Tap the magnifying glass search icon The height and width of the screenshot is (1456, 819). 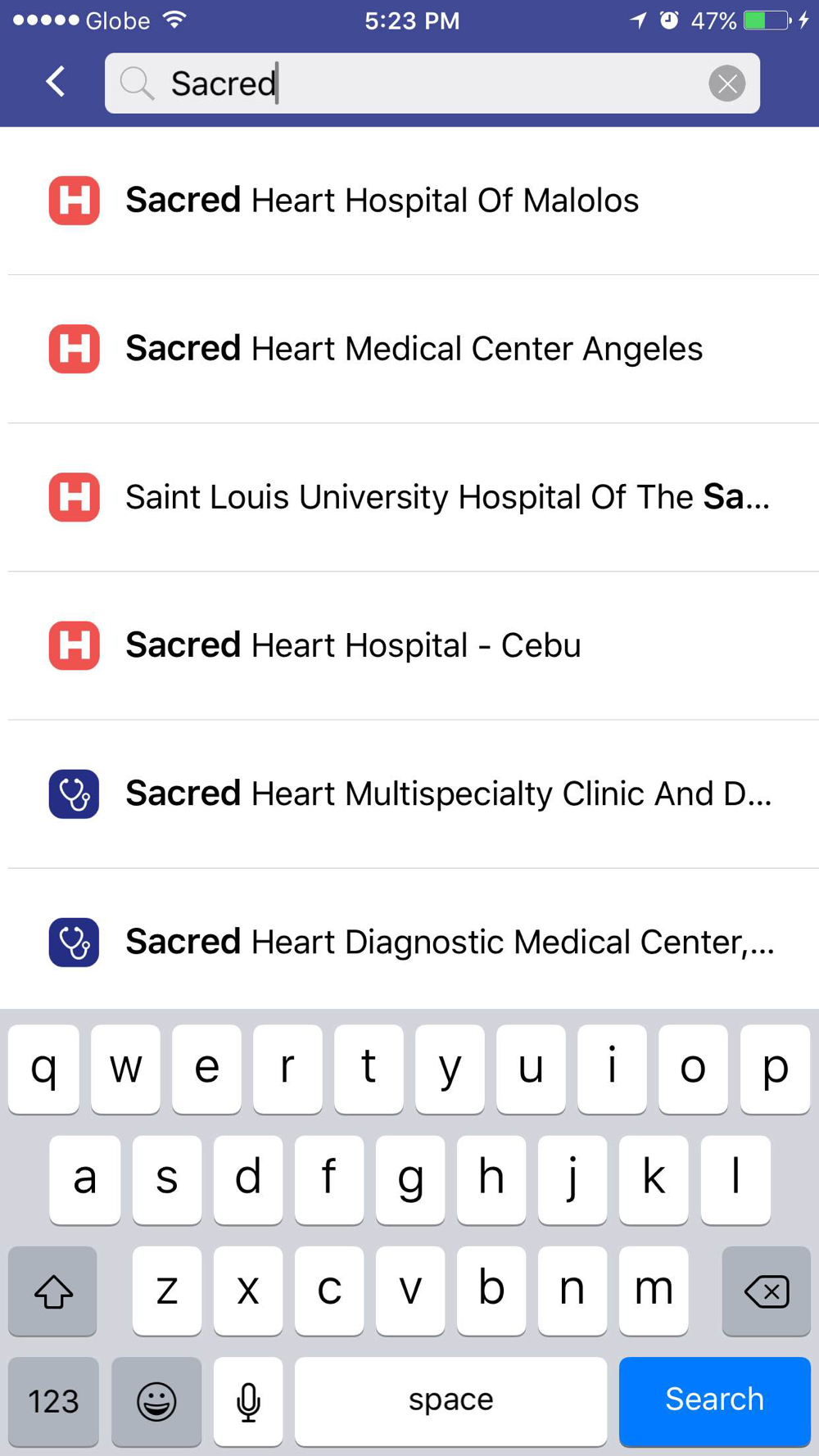pyautogui.click(x=136, y=84)
